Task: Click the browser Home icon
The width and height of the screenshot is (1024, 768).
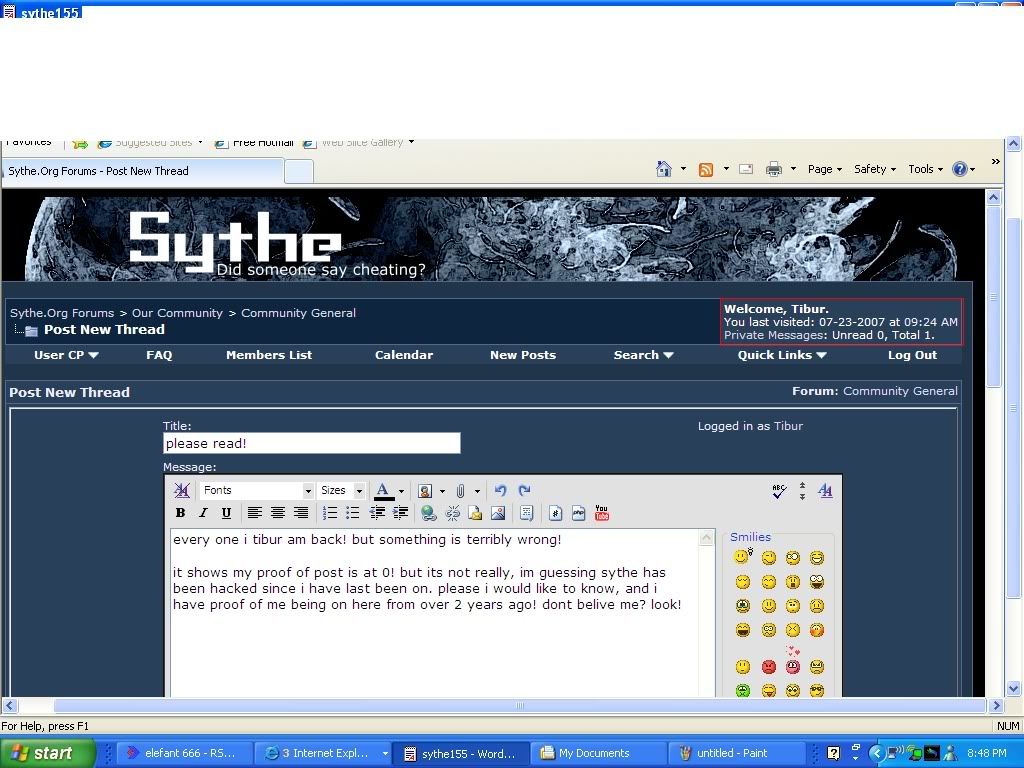Action: coord(664,169)
